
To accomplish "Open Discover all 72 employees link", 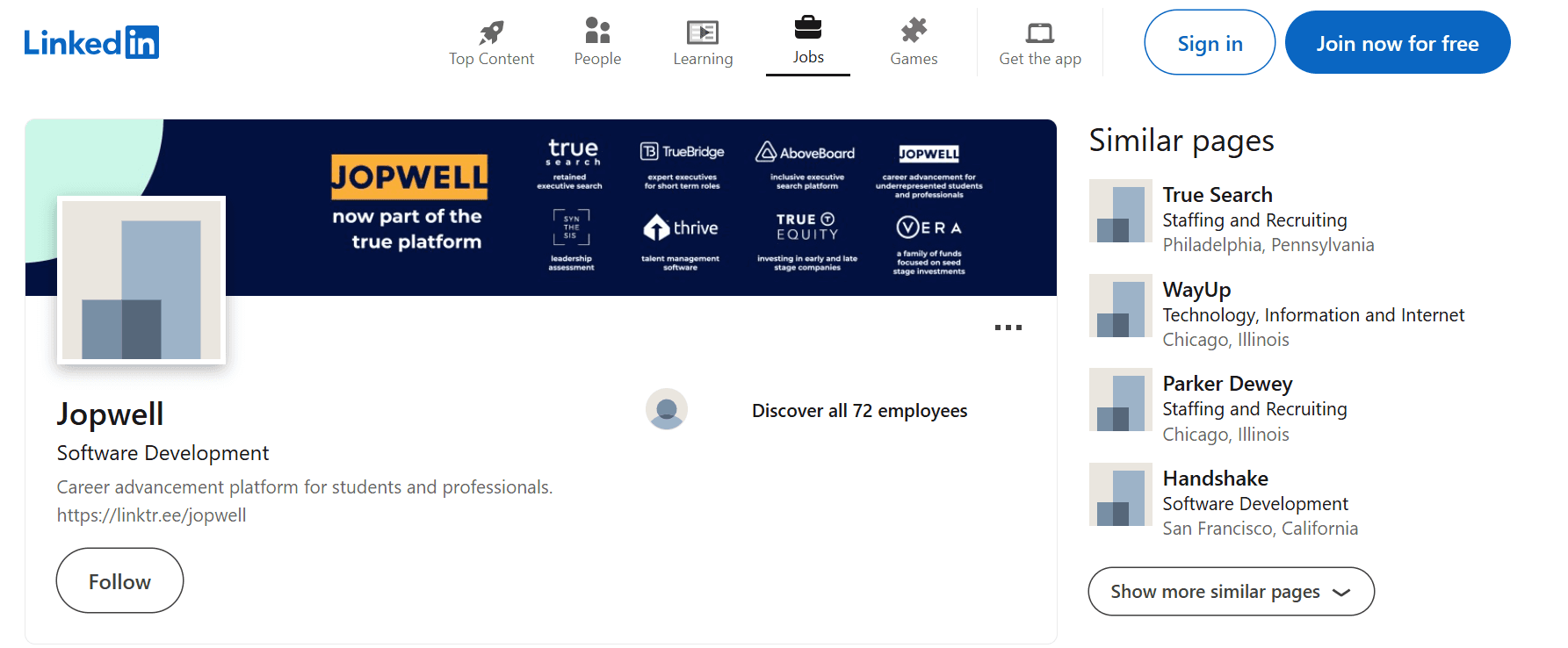I will pos(859,411).
